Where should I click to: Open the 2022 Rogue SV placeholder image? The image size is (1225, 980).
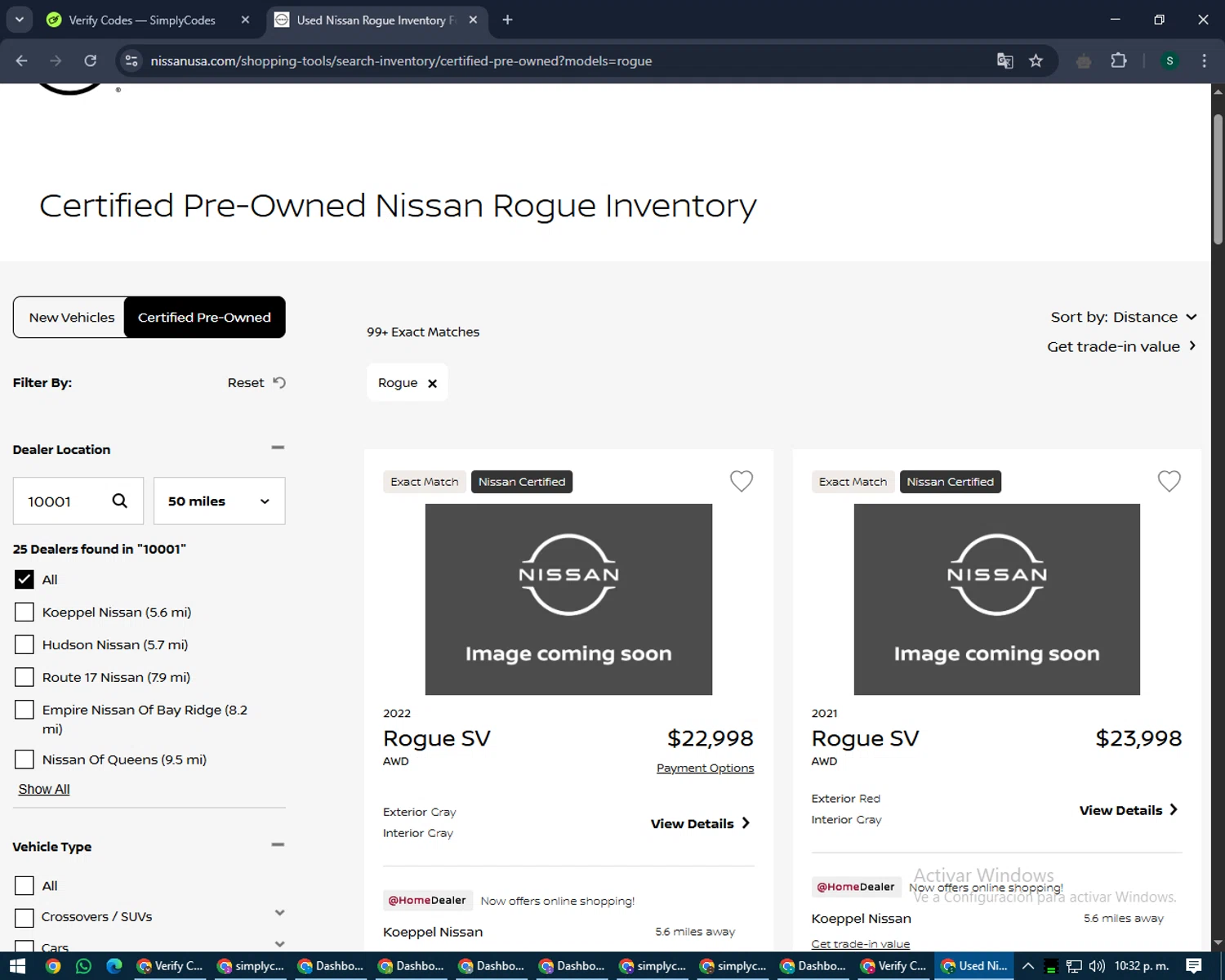[x=568, y=599]
